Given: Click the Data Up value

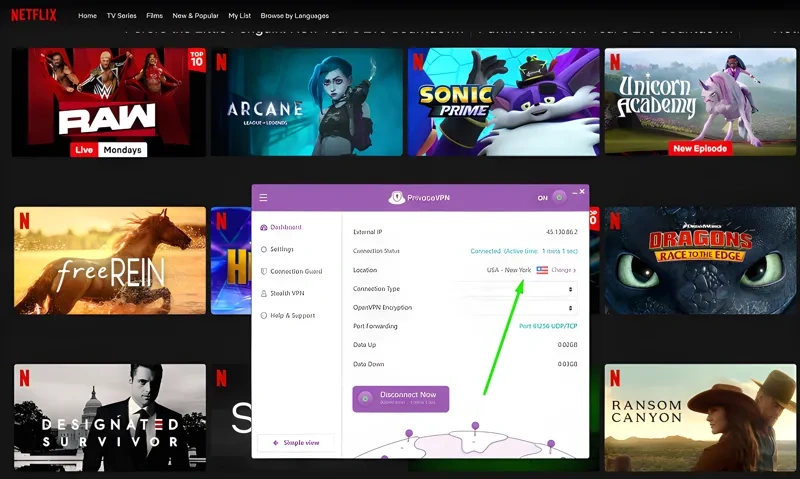Looking at the screenshot, I should point(567,345).
